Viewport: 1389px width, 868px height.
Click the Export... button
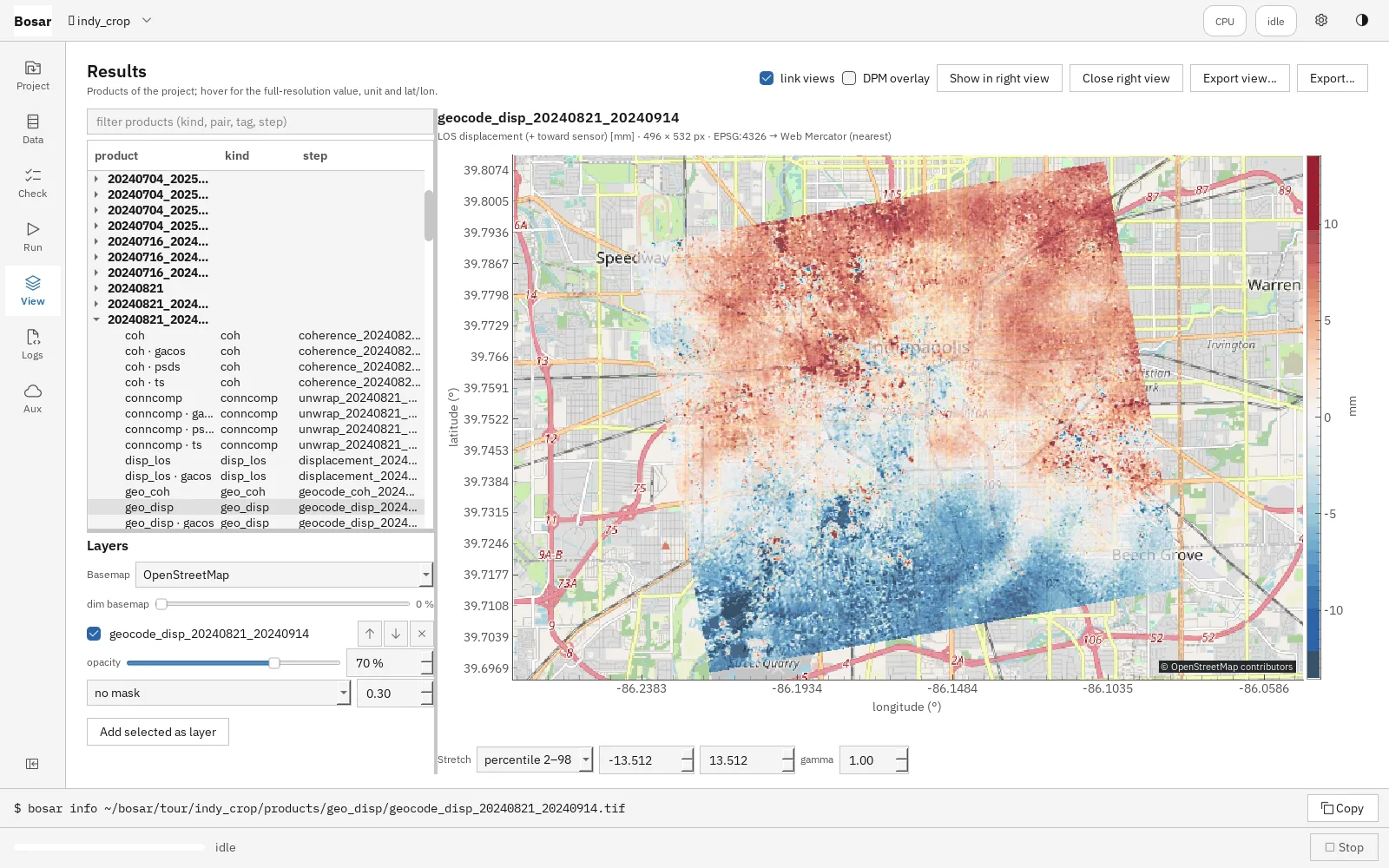pyautogui.click(x=1332, y=78)
